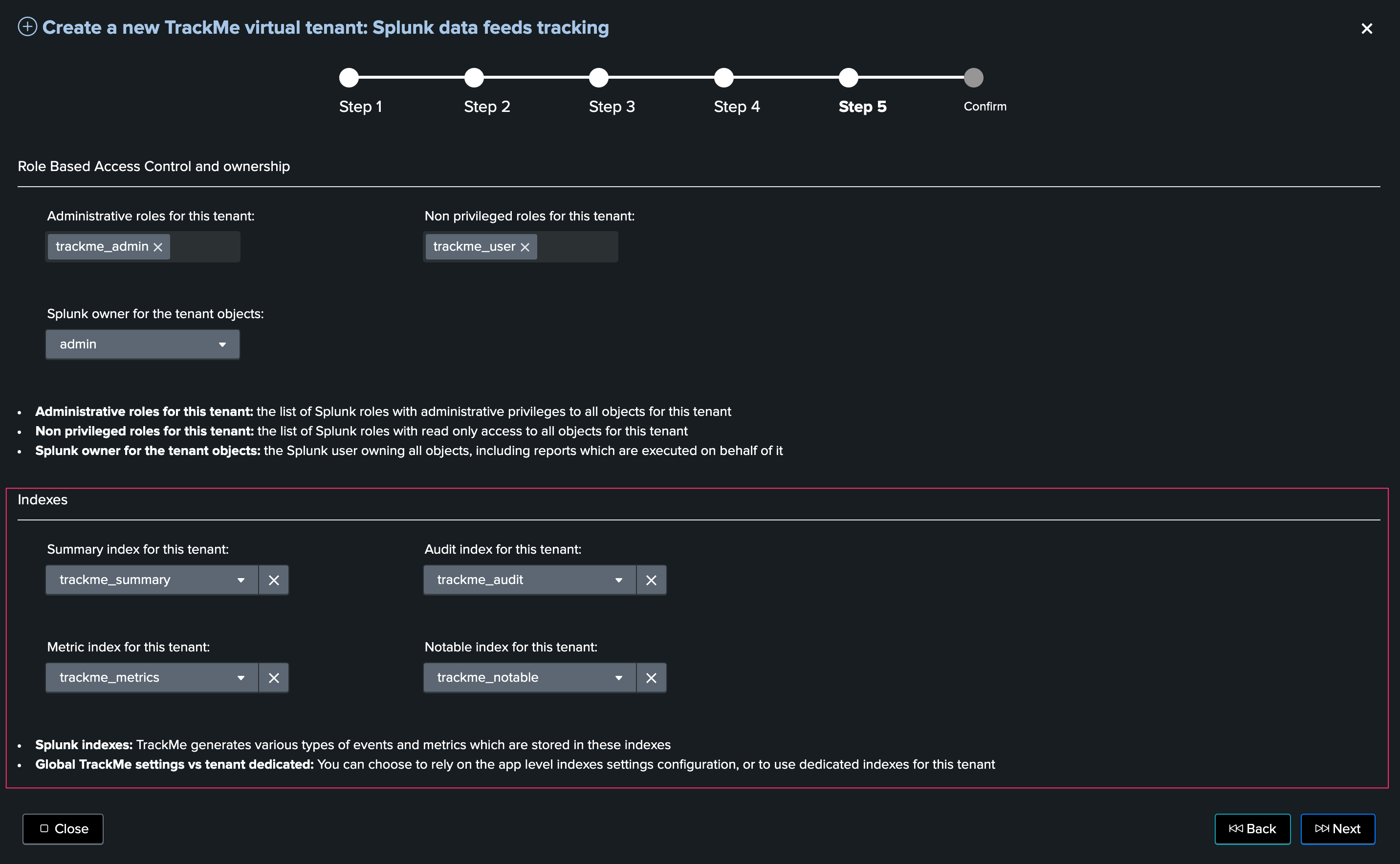Select the Confirm step marker
This screenshot has height=864, width=1400.
[x=973, y=78]
